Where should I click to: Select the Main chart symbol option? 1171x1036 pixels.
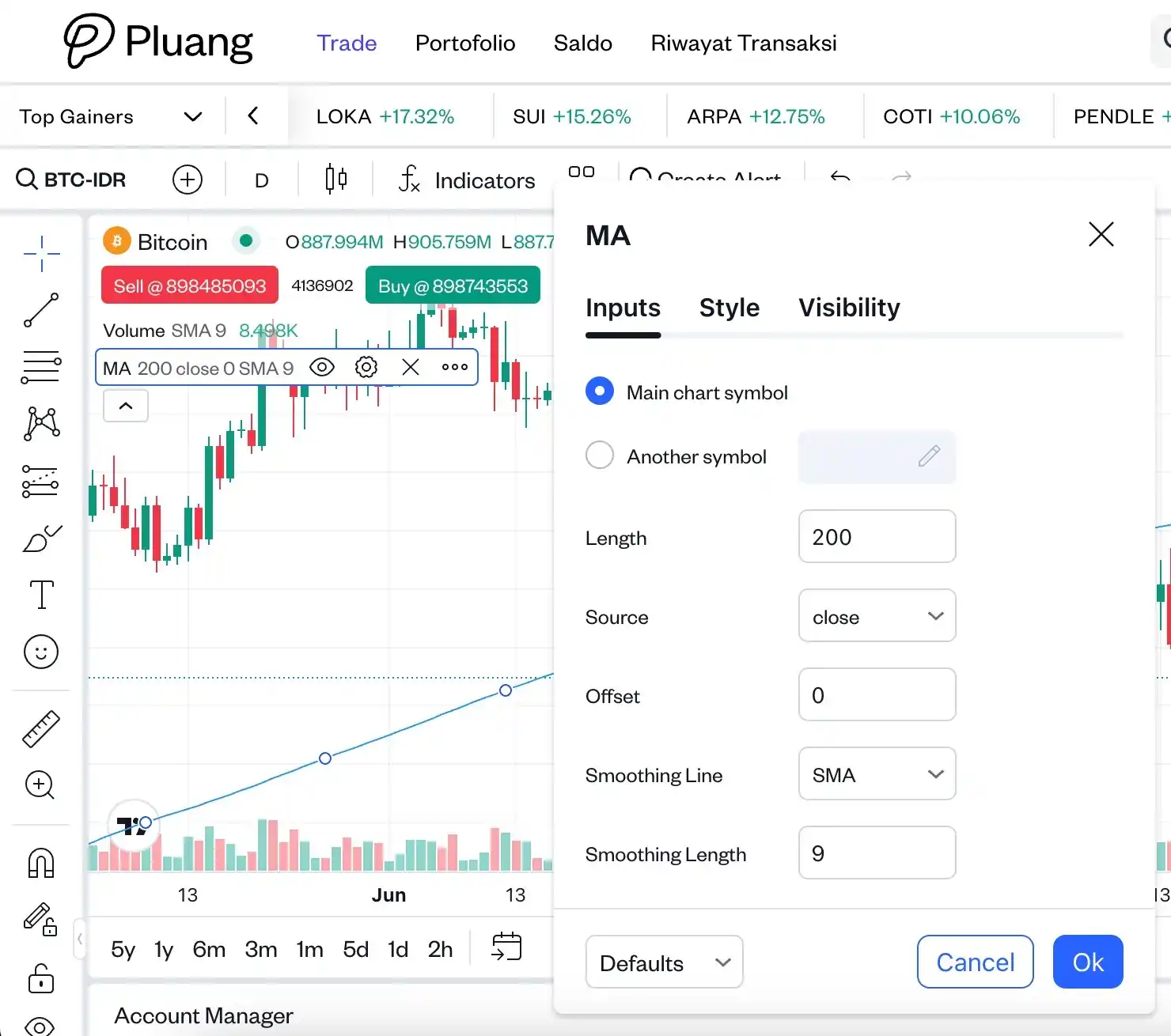[600, 391]
